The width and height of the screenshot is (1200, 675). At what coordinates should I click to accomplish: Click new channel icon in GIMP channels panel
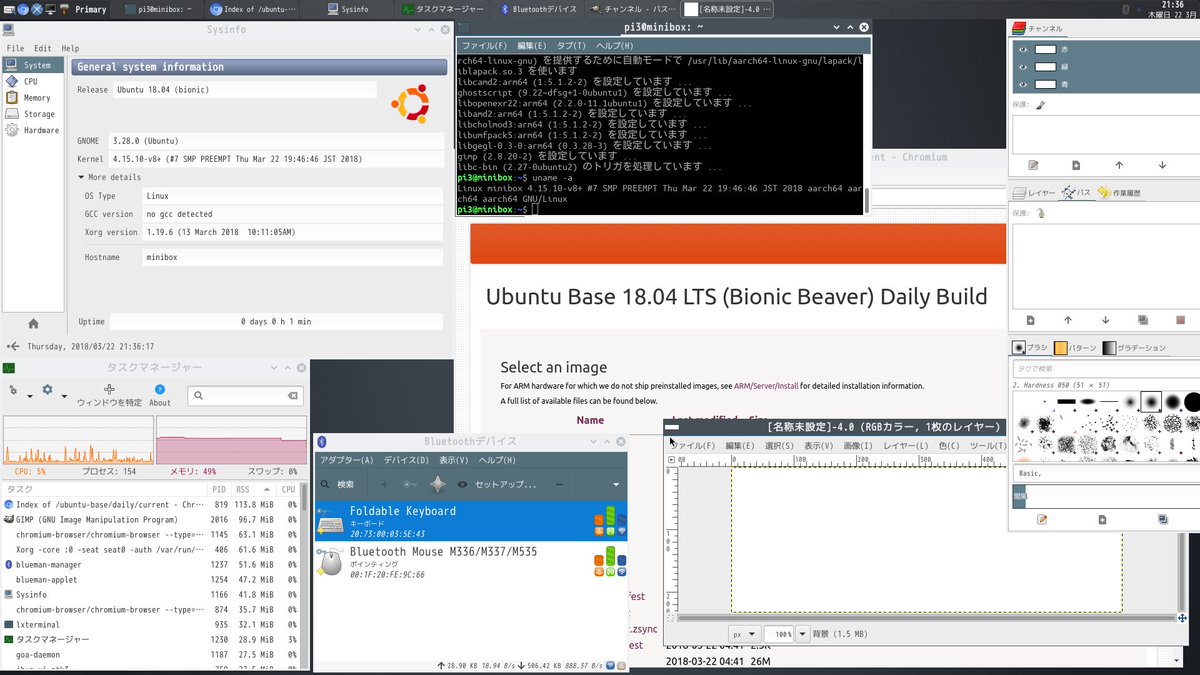(1076, 165)
